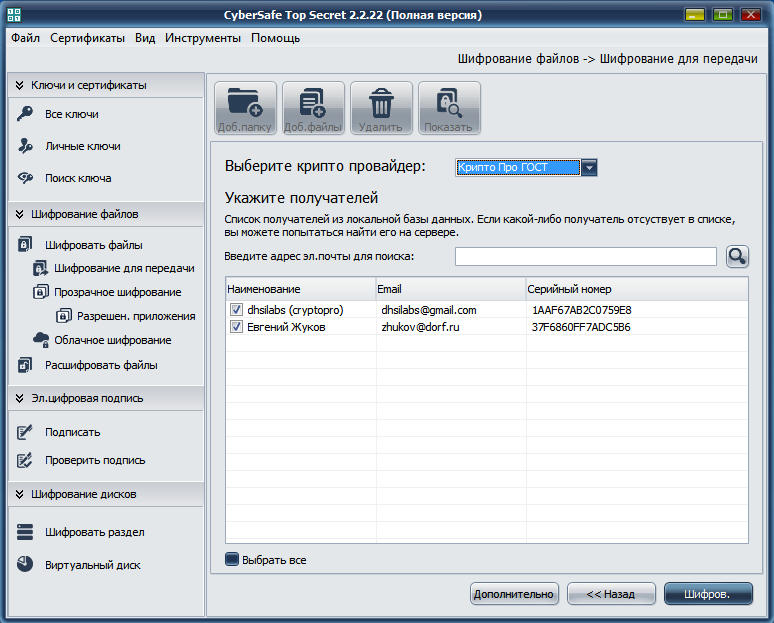774x623 pixels.
Task: Open the Файл menu
Action: pos(26,38)
